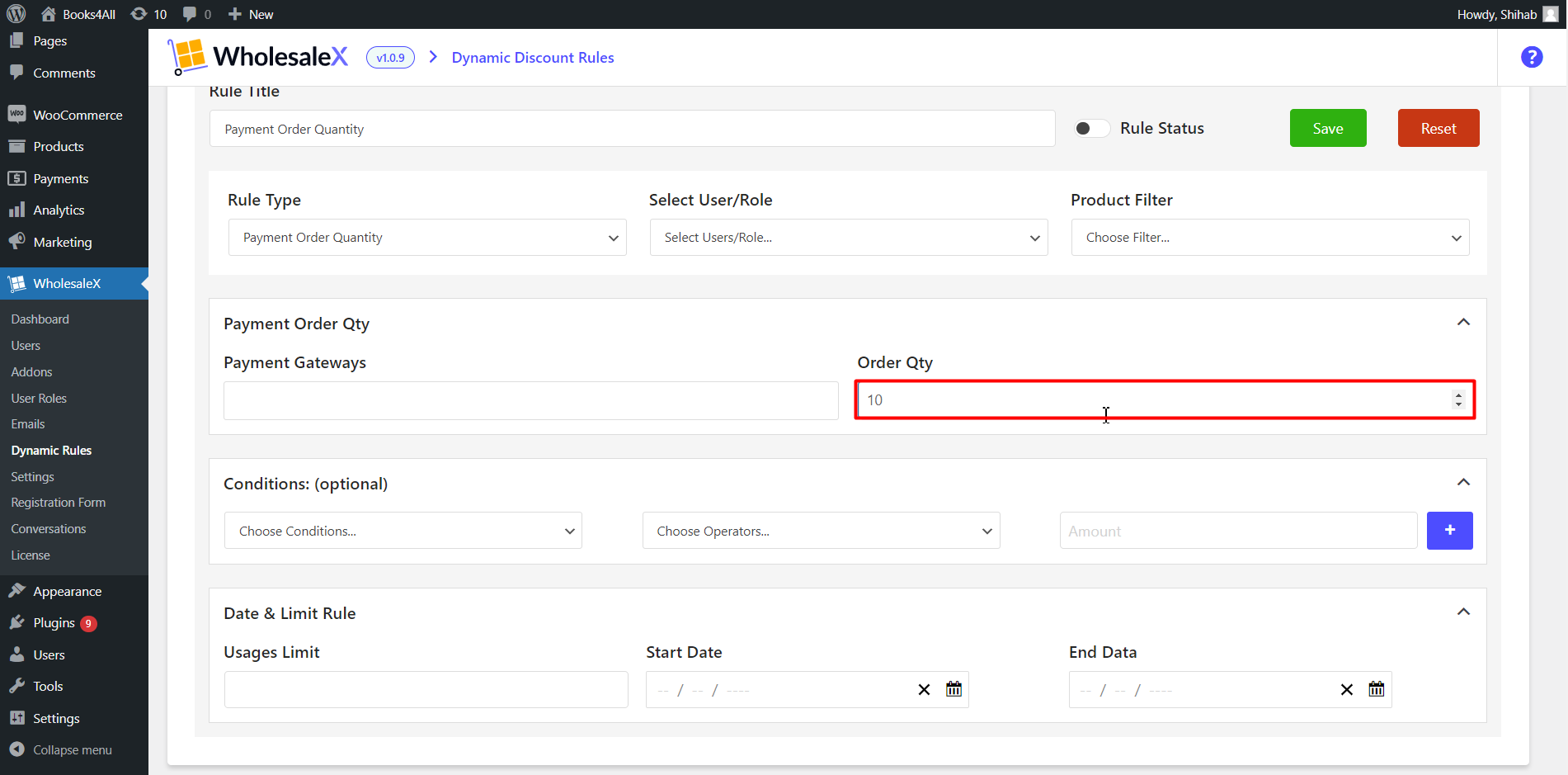Open the Choose Conditions dropdown
The image size is (1568, 775).
point(403,531)
